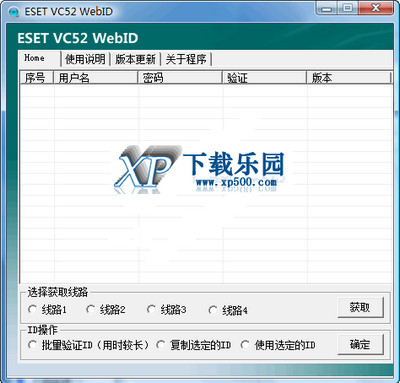
Task: Click the 密码 column header
Action: [x=180, y=78]
